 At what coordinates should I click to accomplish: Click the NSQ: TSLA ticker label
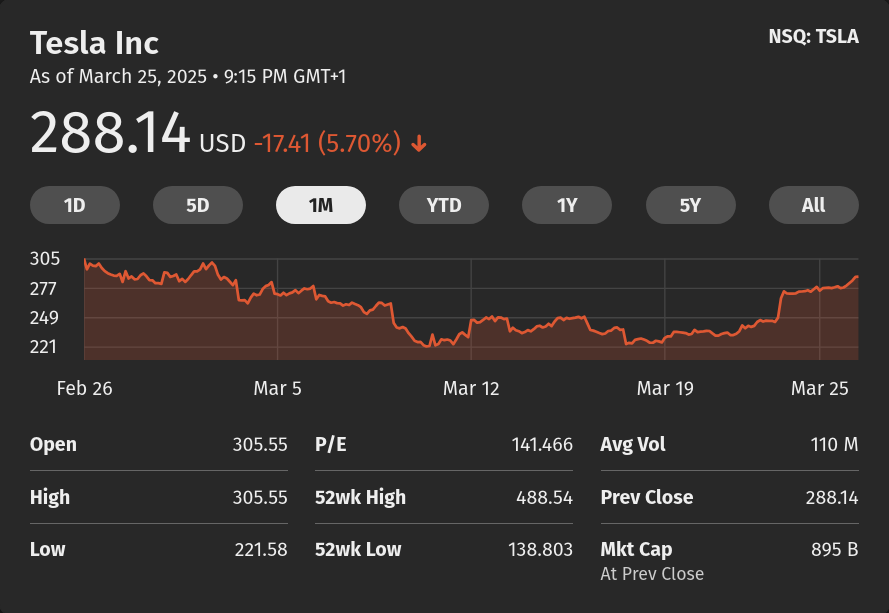(814, 36)
